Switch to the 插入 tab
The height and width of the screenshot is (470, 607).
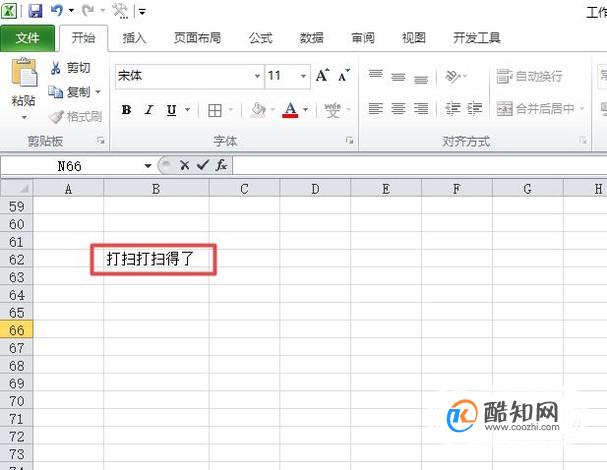tap(134, 38)
